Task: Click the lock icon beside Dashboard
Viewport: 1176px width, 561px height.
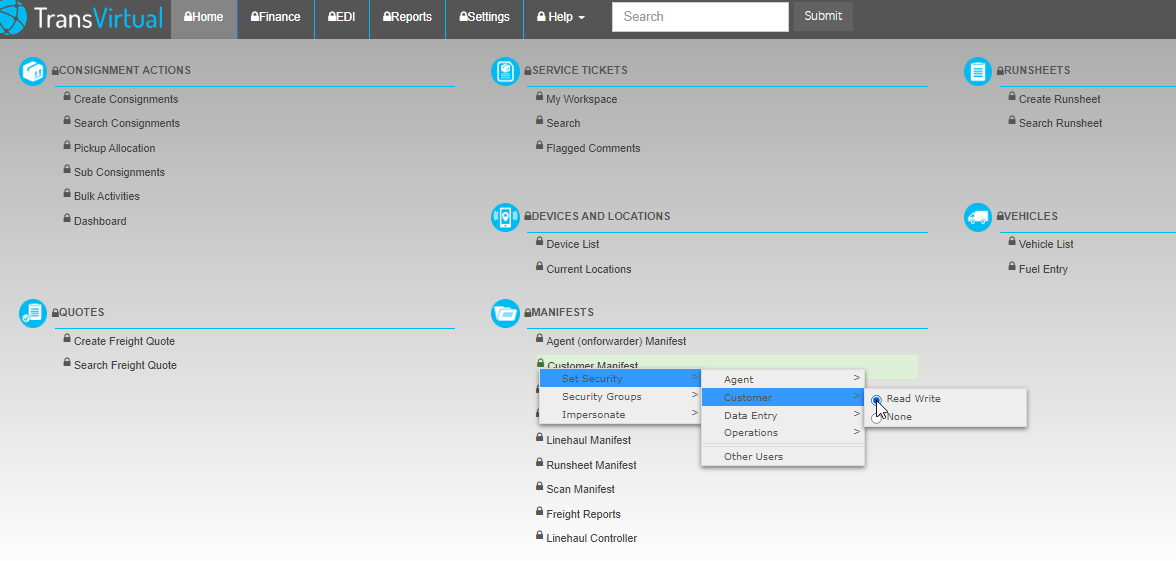Action: (67, 218)
